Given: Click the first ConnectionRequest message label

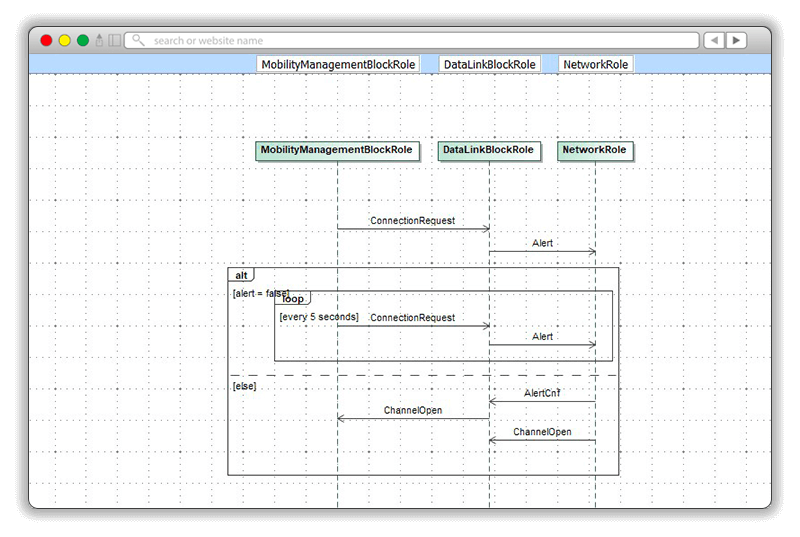Looking at the screenshot, I should (x=412, y=220).
